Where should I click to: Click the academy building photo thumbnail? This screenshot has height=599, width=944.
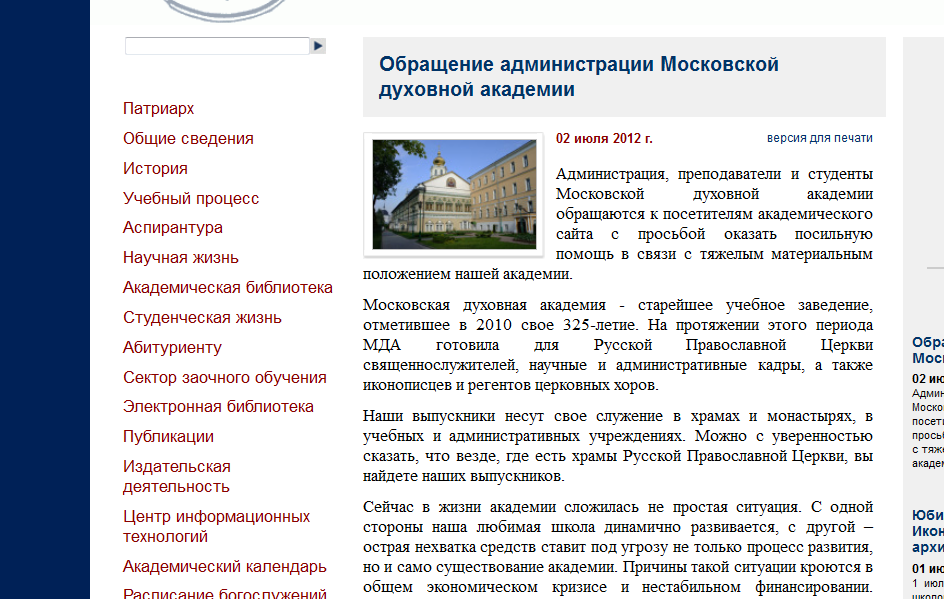pyautogui.click(x=454, y=194)
